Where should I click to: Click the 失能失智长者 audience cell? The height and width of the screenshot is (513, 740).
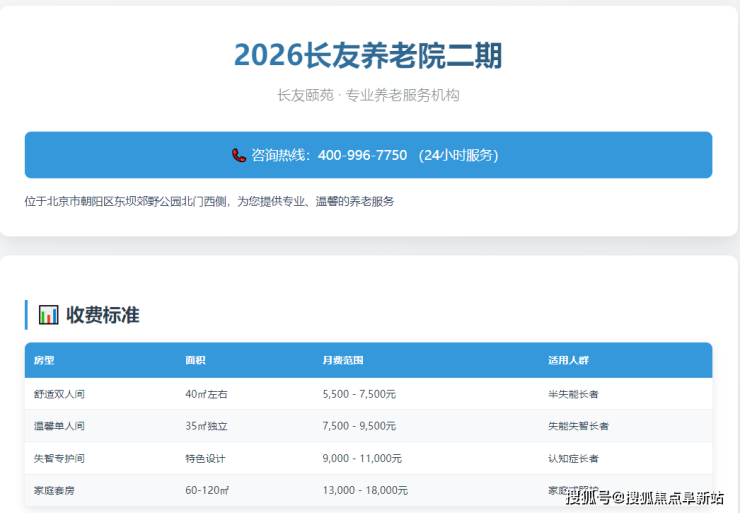coord(578,426)
